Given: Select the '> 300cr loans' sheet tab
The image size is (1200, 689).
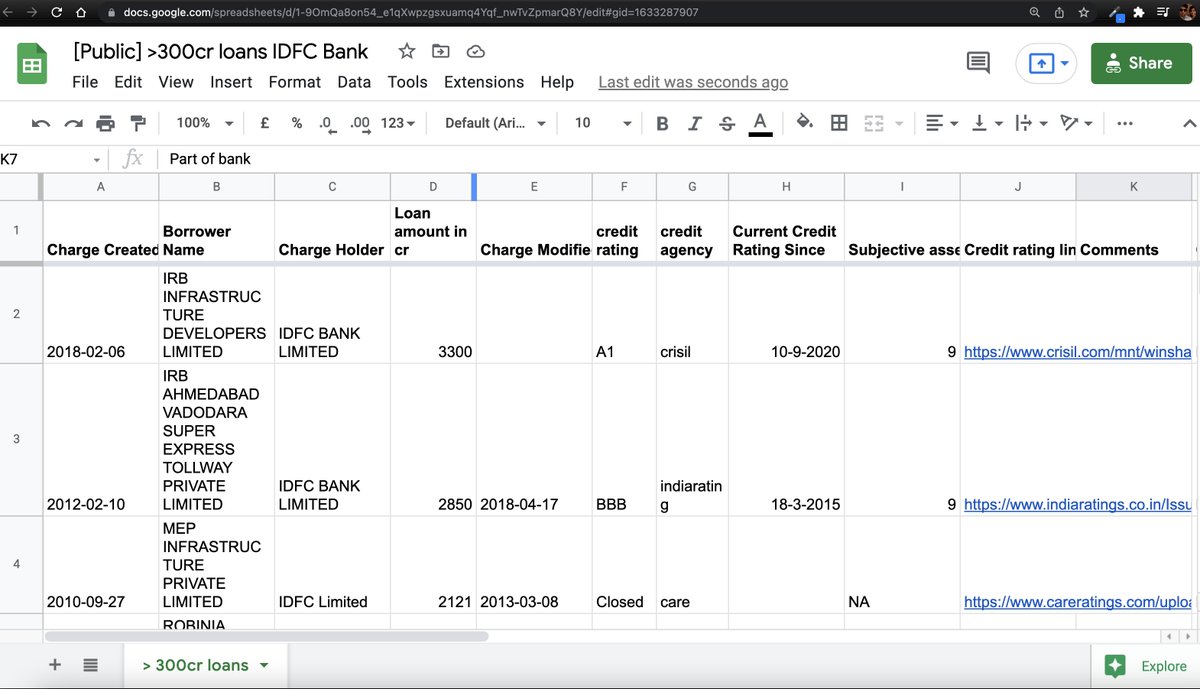Looking at the screenshot, I should (x=206, y=665).
